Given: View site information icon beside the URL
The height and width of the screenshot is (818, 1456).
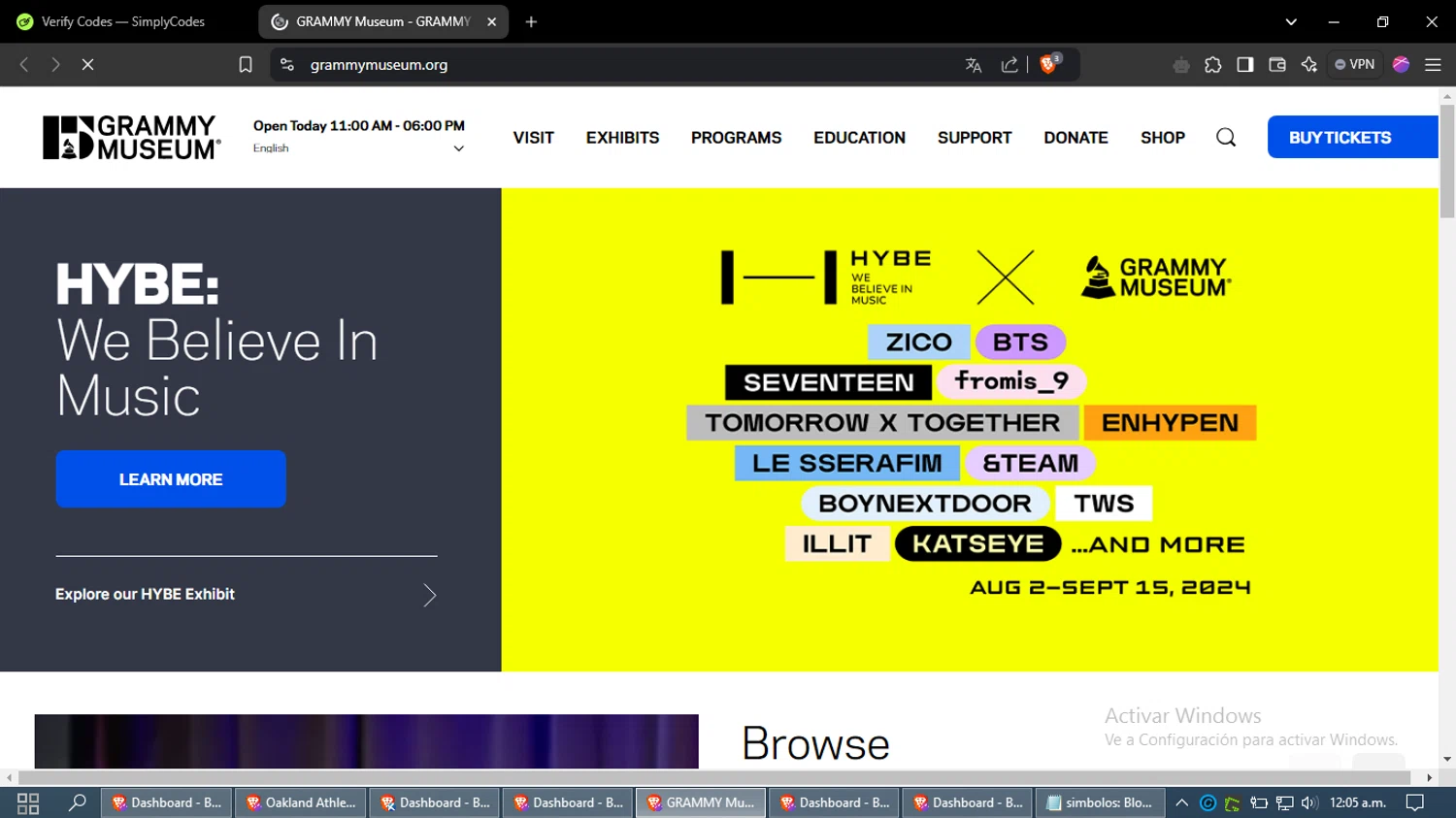Looking at the screenshot, I should 286,65.
